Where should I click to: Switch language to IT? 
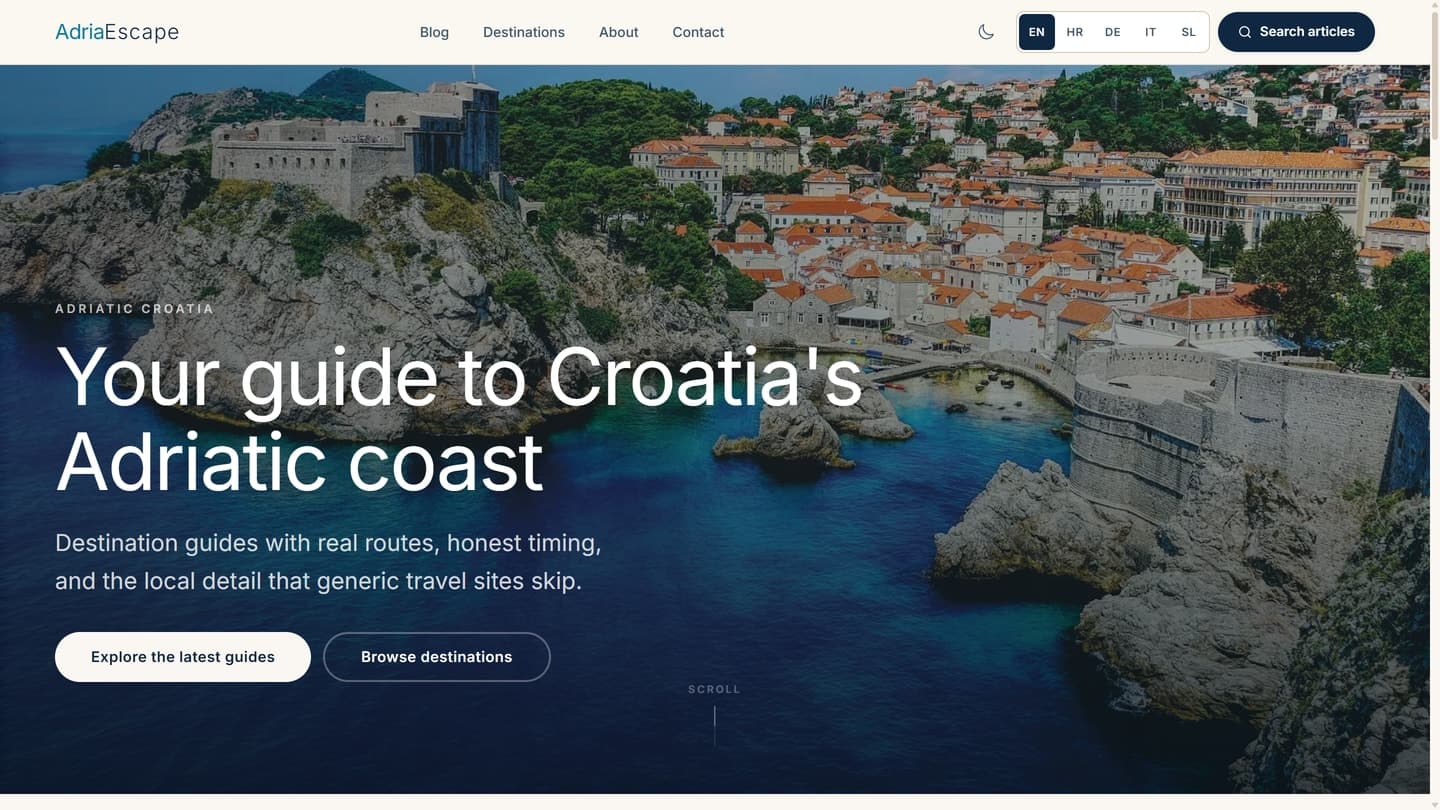tap(1151, 32)
